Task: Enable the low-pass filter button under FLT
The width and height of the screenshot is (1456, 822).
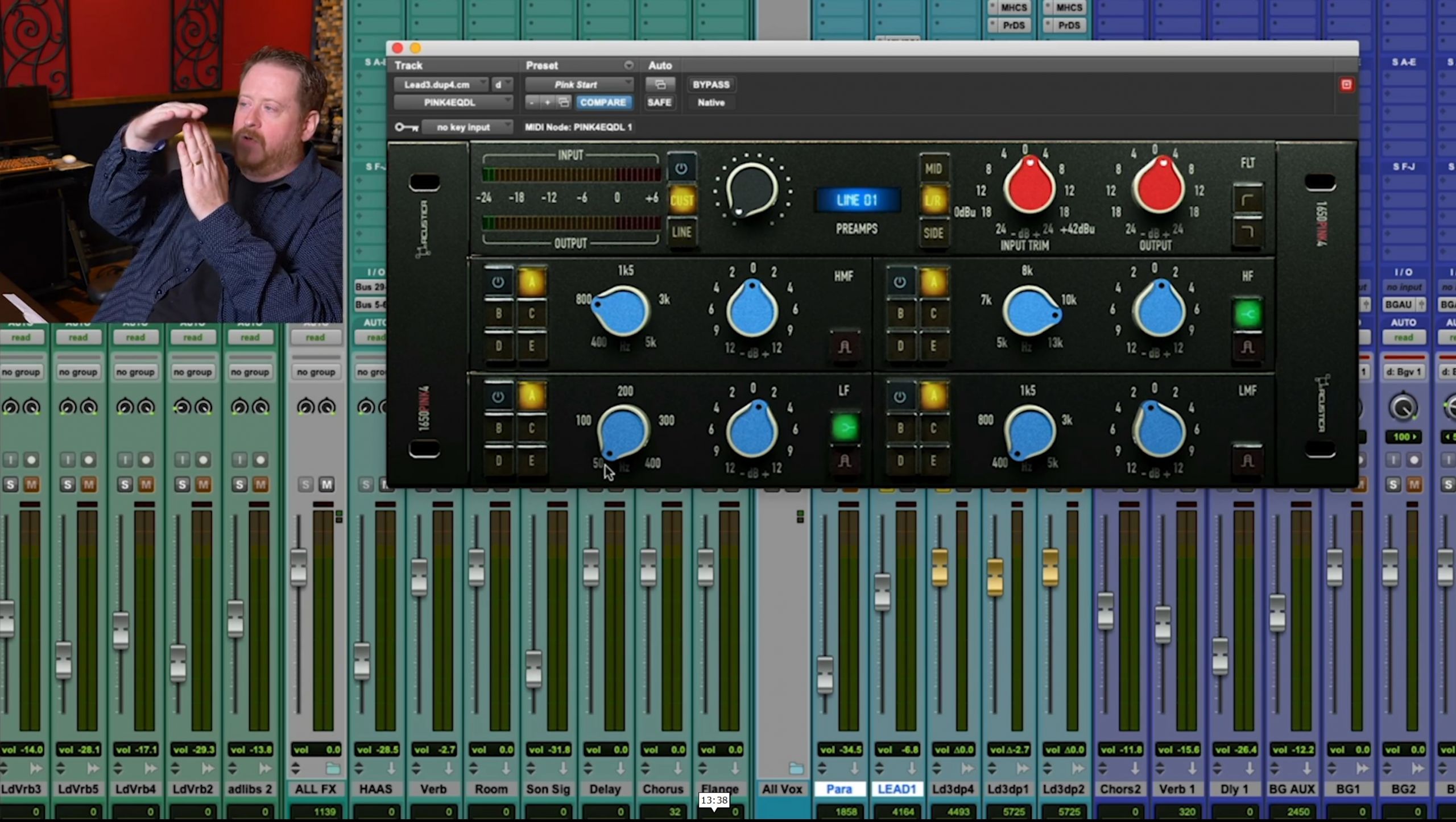Action: click(1247, 231)
